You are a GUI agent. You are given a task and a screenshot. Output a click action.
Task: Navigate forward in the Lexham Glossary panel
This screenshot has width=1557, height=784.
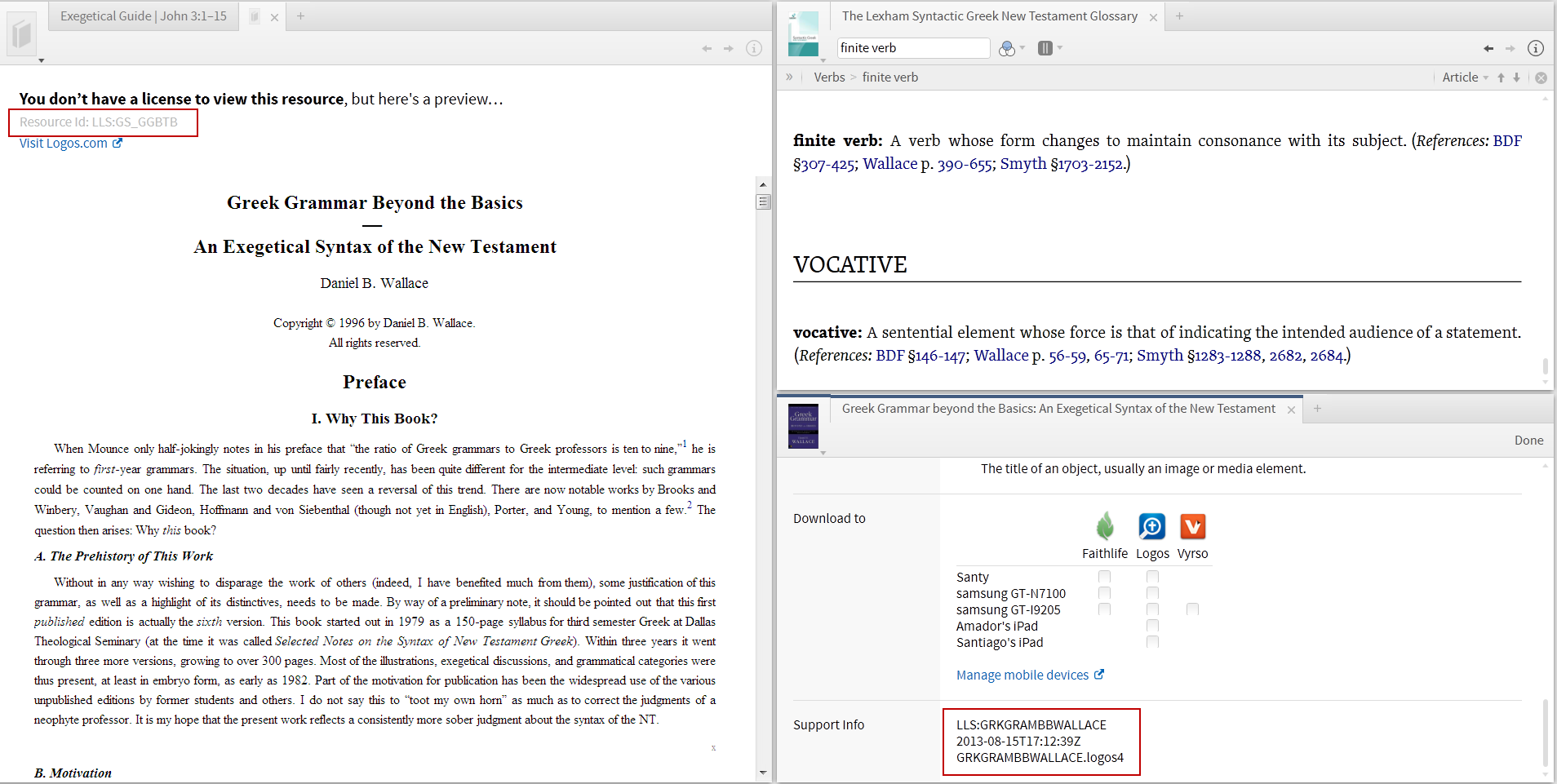coord(1510,49)
